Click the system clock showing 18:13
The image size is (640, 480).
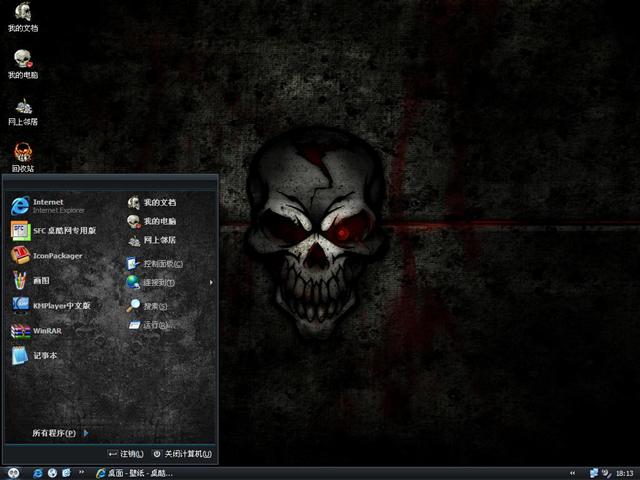pos(624,472)
